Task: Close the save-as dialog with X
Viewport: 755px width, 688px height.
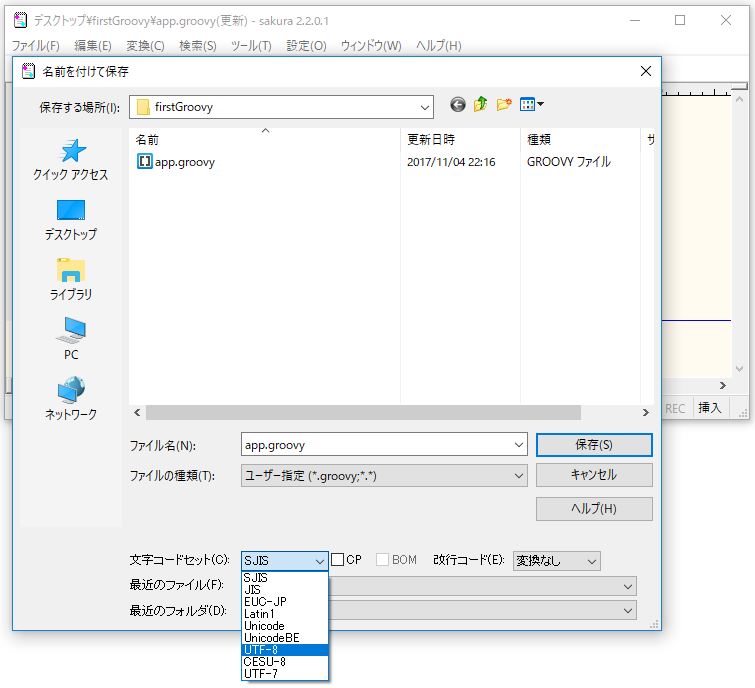Action: click(646, 71)
